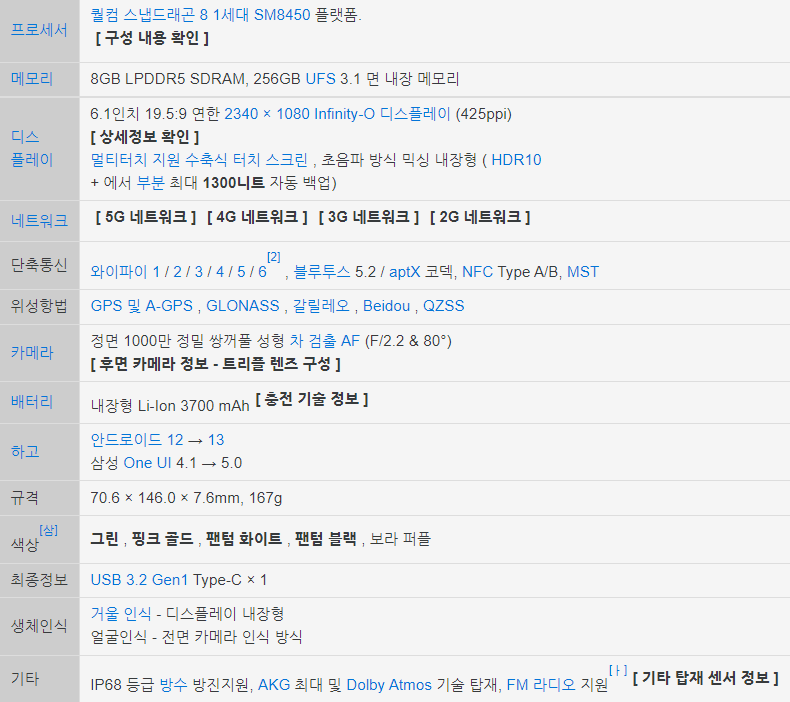
Task: Follow the HDR10 link
Action: tap(516, 160)
